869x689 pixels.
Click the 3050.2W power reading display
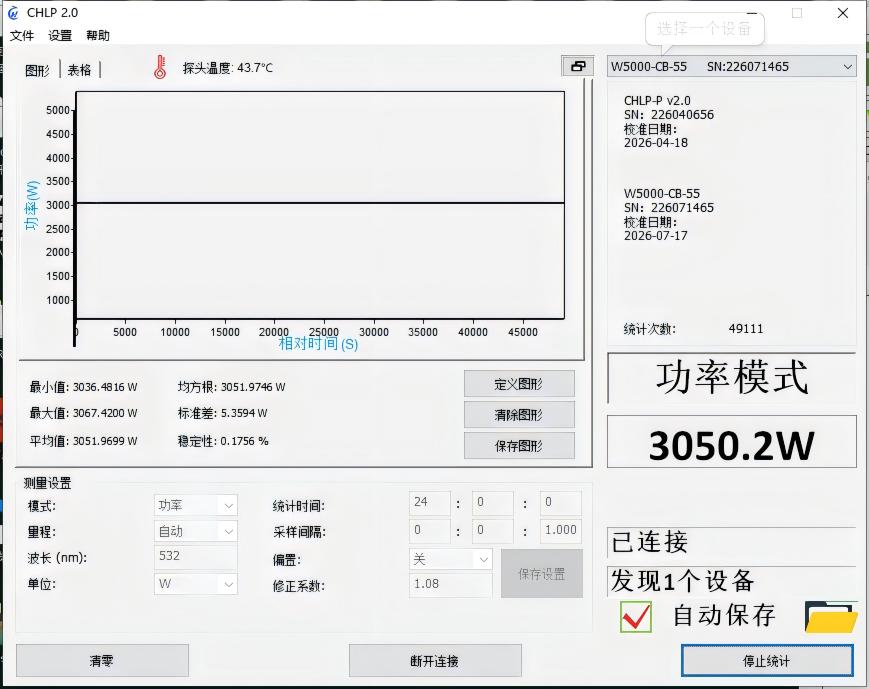pos(732,443)
